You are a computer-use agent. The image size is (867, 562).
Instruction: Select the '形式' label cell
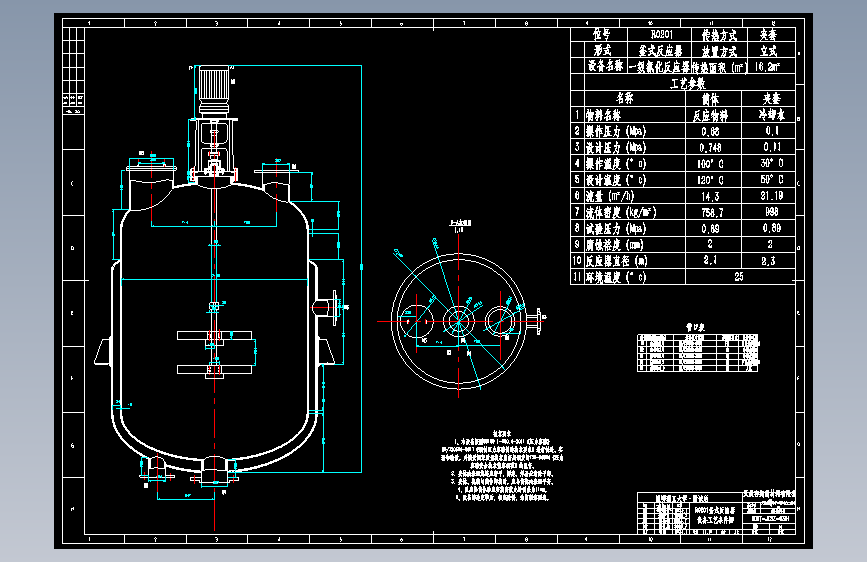click(602, 50)
